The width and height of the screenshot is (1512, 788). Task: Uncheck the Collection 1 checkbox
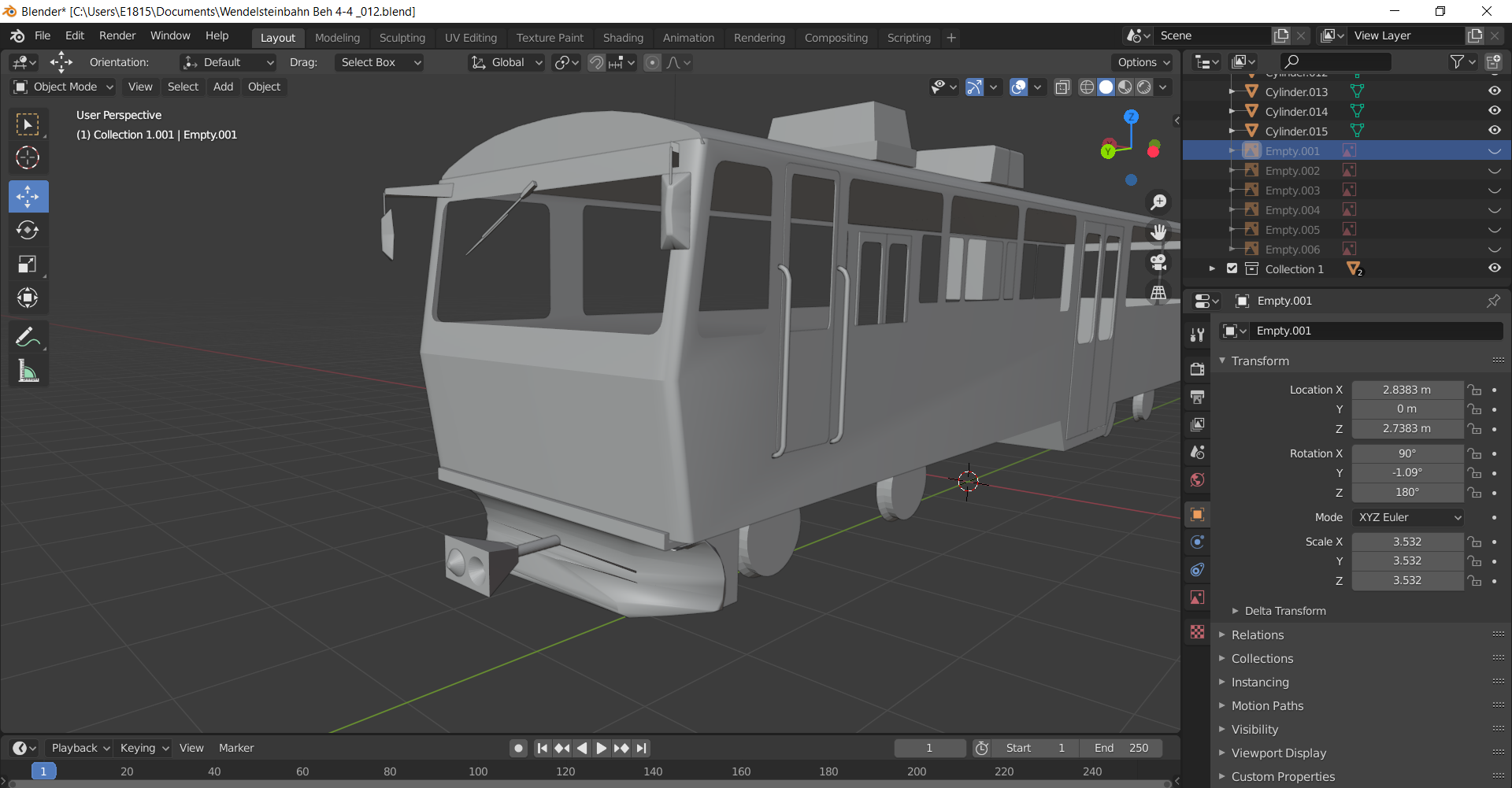[1232, 268]
